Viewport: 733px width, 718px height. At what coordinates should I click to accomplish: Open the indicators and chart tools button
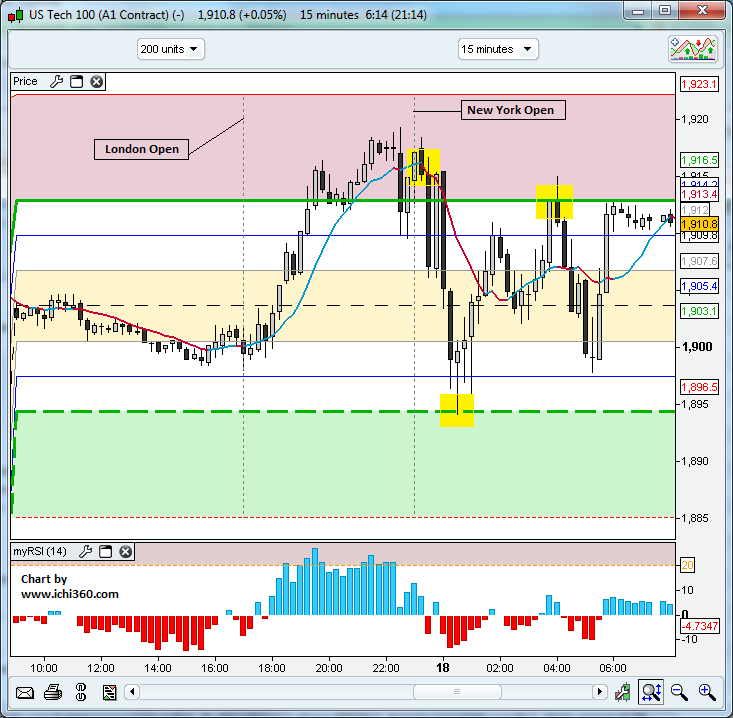coord(693,49)
